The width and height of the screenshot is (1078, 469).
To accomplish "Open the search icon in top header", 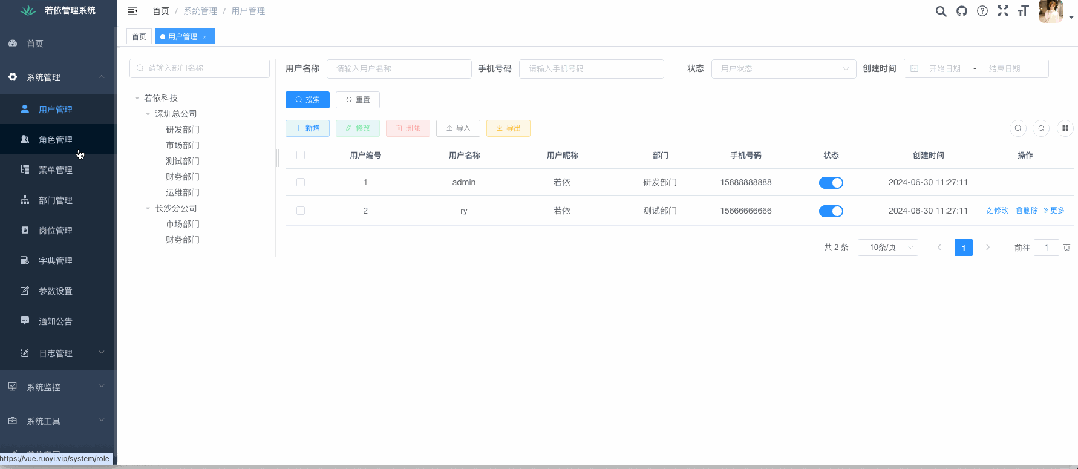I will click(940, 11).
